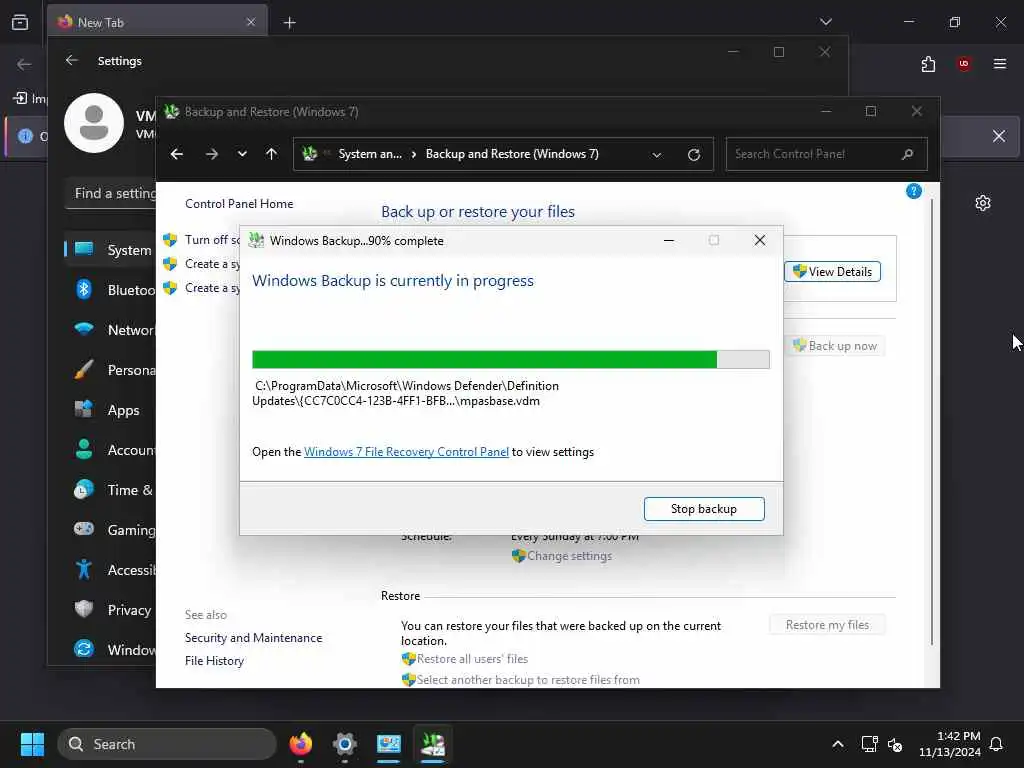Click View Details button
Image resolution: width=1024 pixels, height=768 pixels.
pyautogui.click(x=833, y=272)
